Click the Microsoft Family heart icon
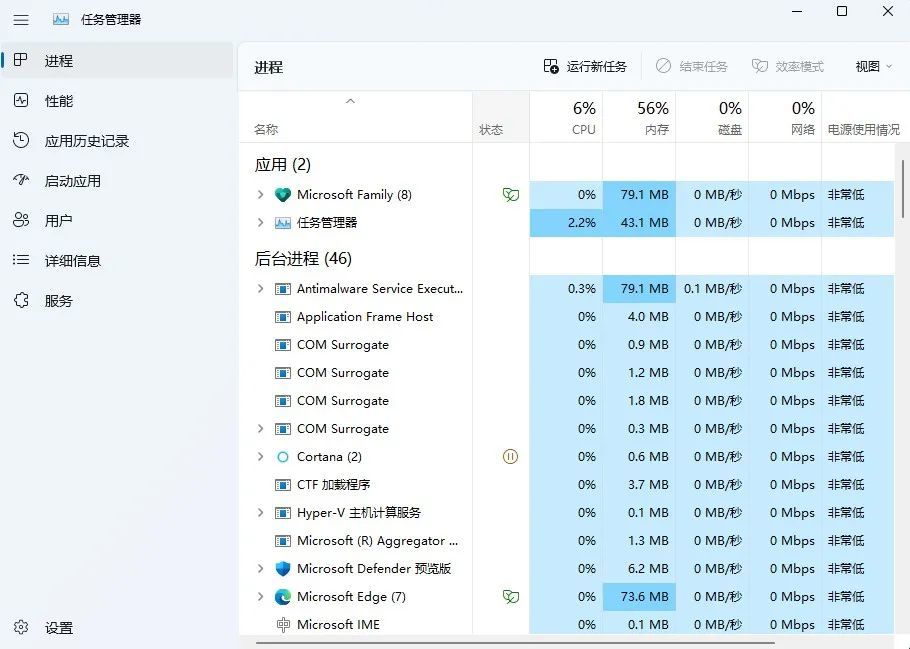This screenshot has height=649, width=910. click(283, 195)
